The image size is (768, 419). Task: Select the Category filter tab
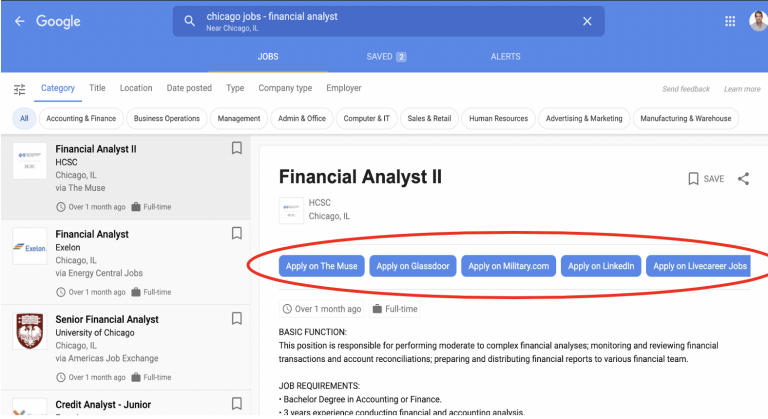point(58,88)
